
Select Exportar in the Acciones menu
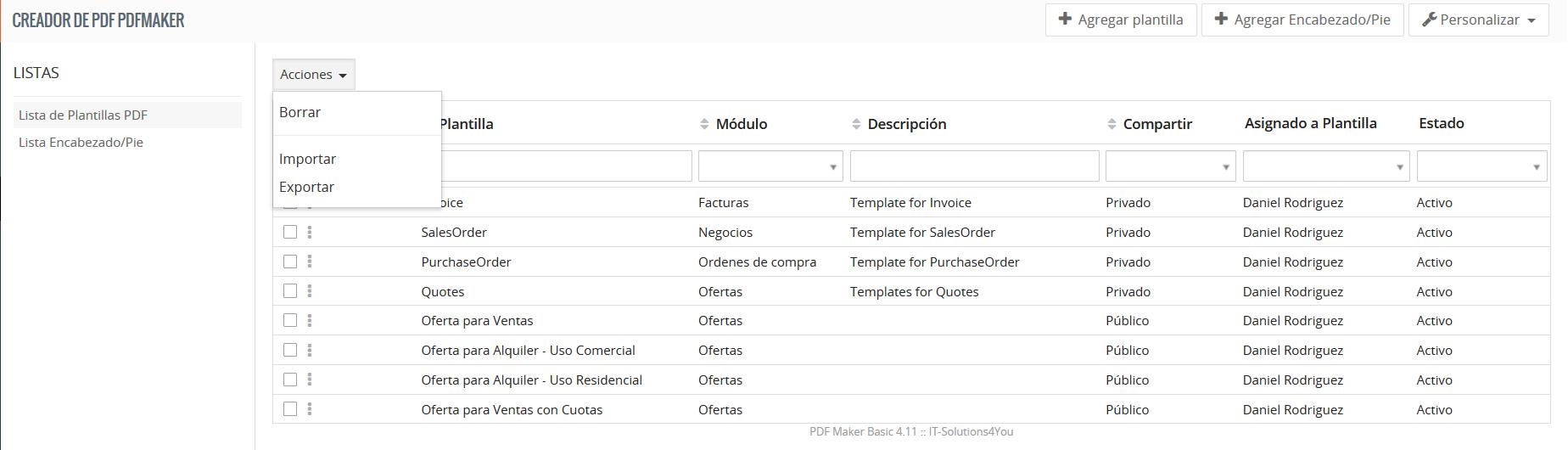click(x=306, y=187)
